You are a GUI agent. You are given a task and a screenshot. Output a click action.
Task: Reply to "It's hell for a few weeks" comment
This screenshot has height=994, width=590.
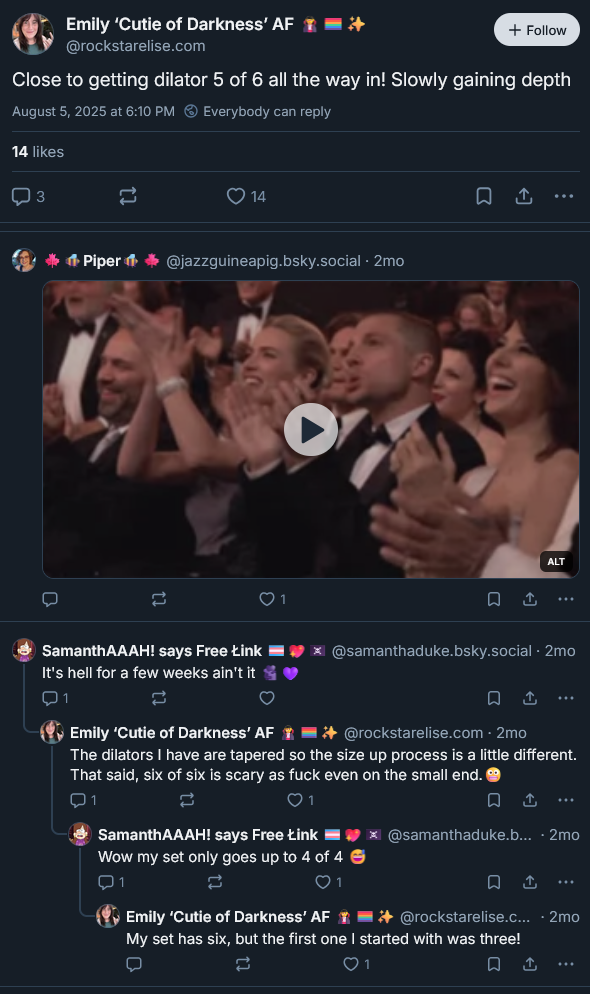(55, 698)
